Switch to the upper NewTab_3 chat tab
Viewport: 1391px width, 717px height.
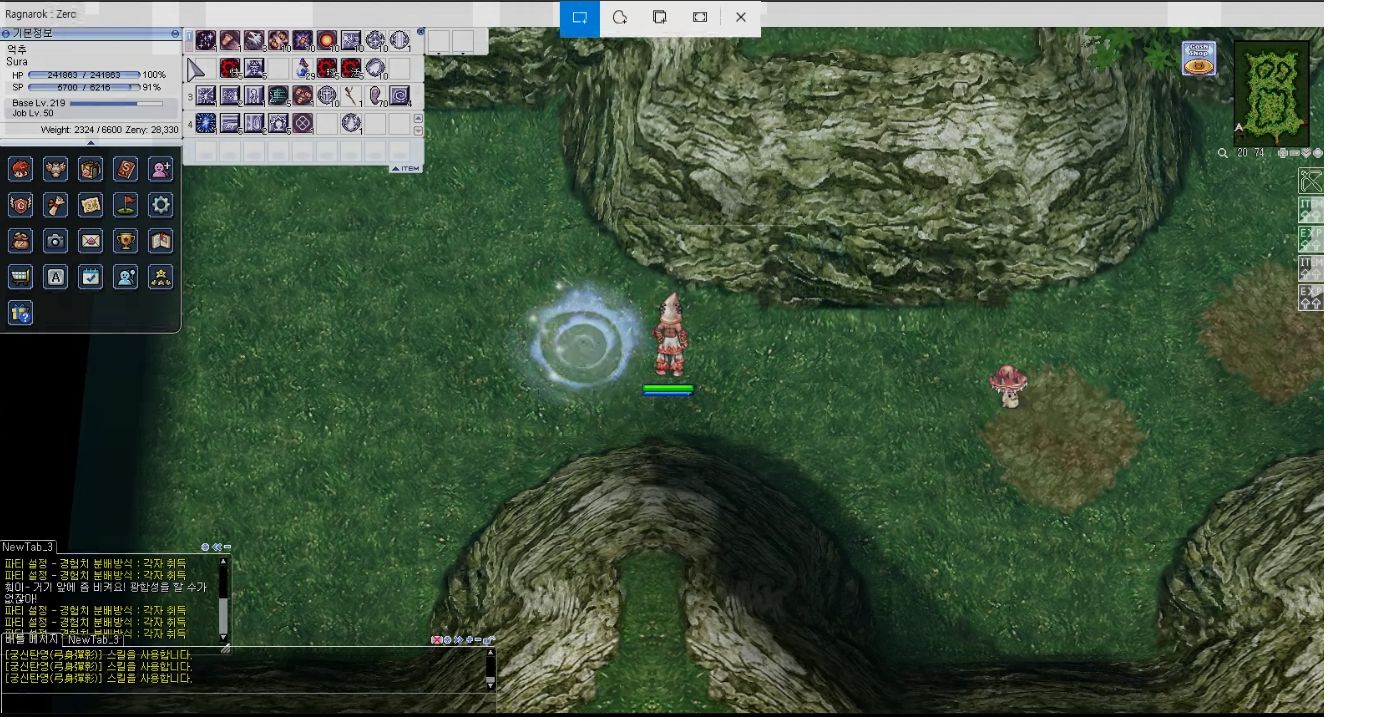click(x=28, y=547)
